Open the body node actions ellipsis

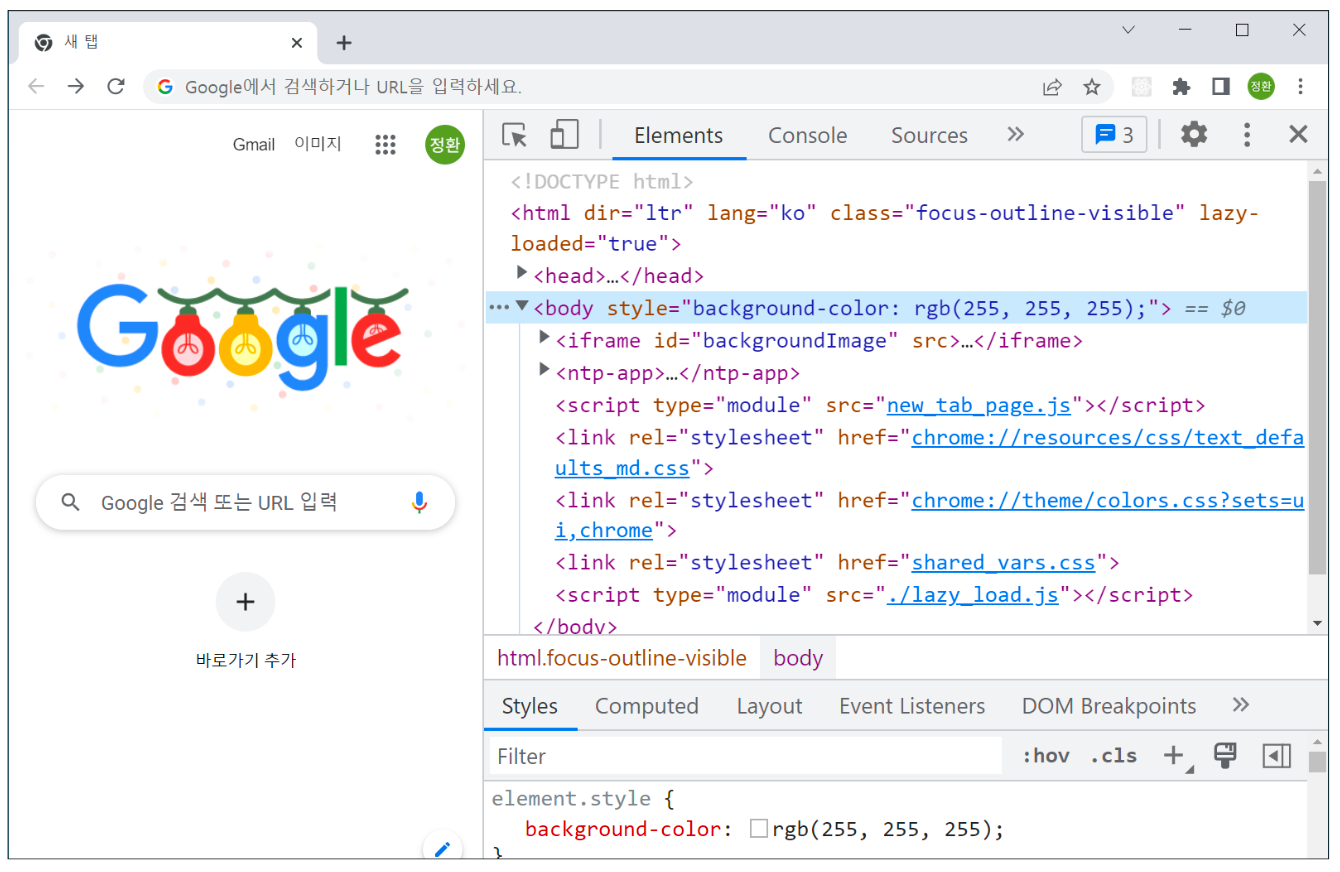498,308
